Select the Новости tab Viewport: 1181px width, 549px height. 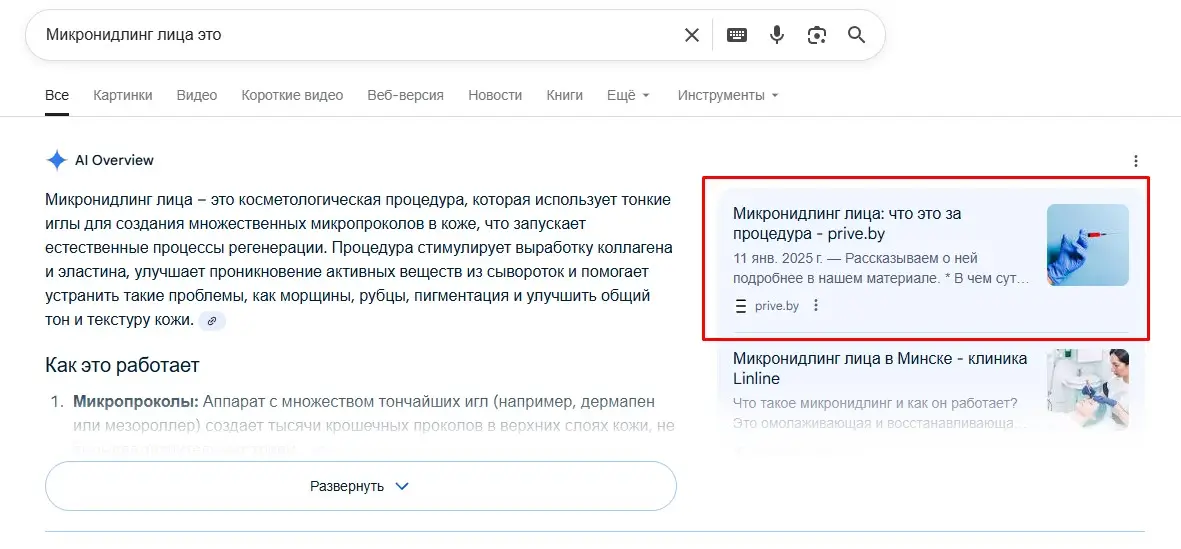[495, 95]
